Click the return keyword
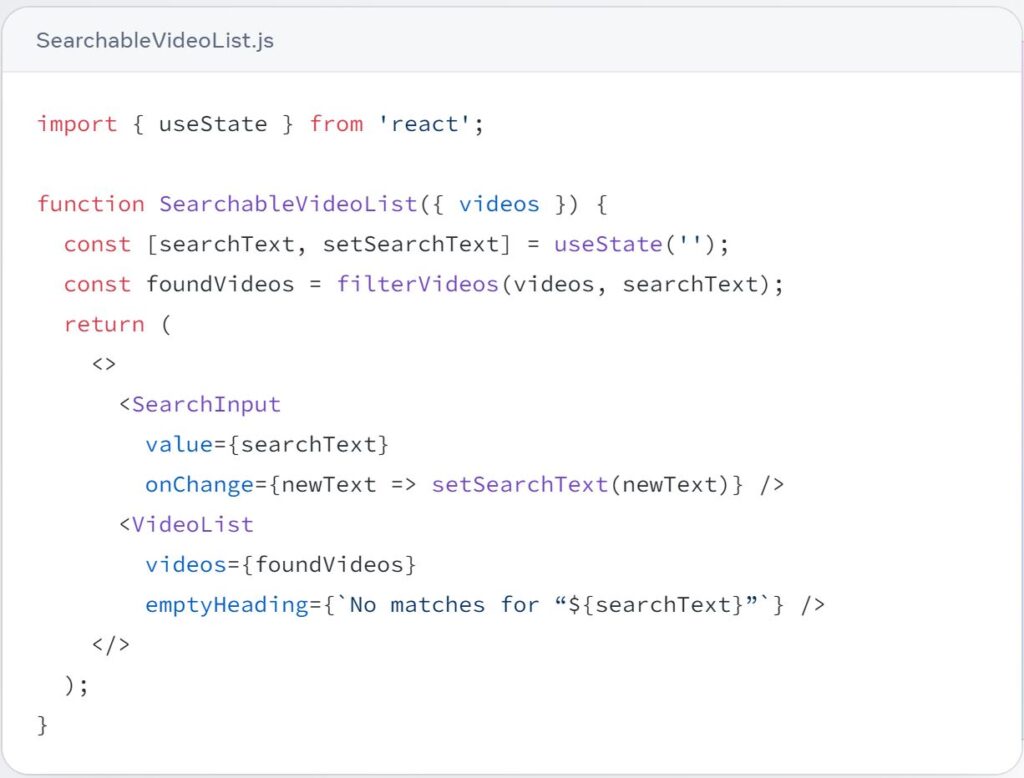Viewport: 1024px width, 778px height. (x=104, y=324)
